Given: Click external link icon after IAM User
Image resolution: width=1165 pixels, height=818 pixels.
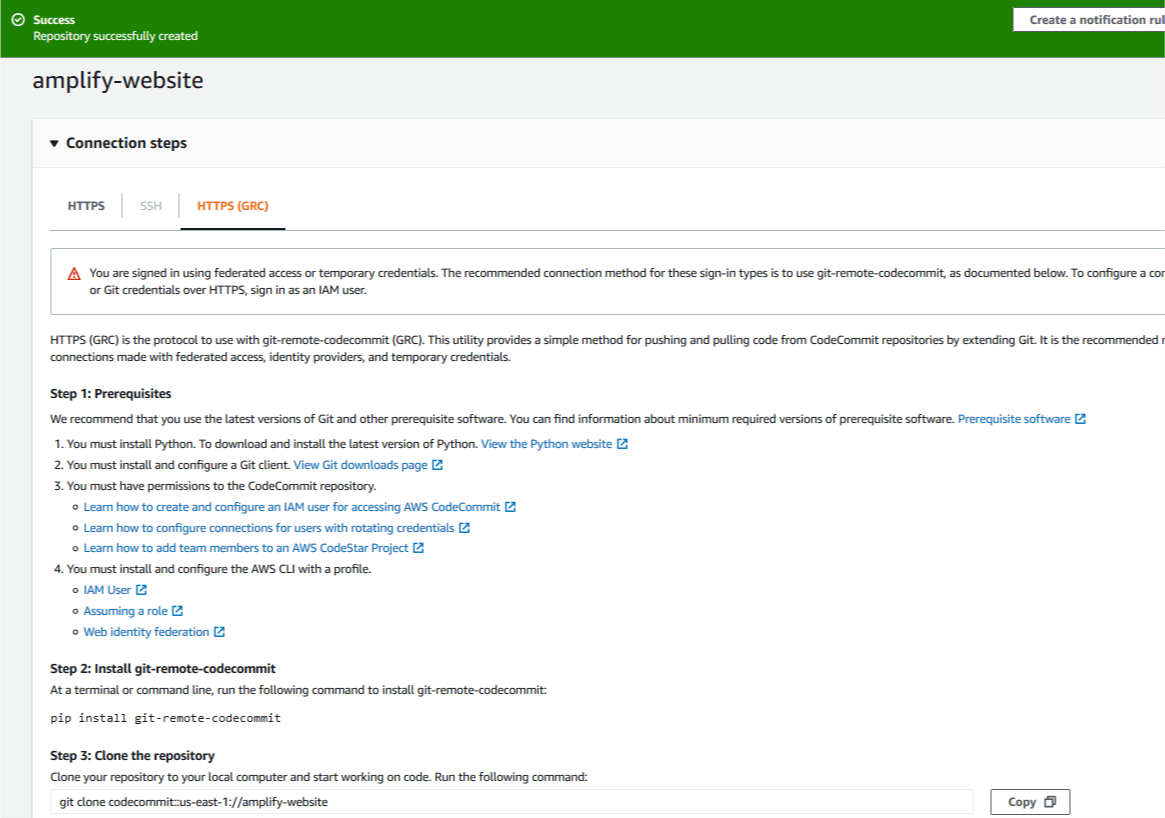Looking at the screenshot, I should (x=141, y=590).
